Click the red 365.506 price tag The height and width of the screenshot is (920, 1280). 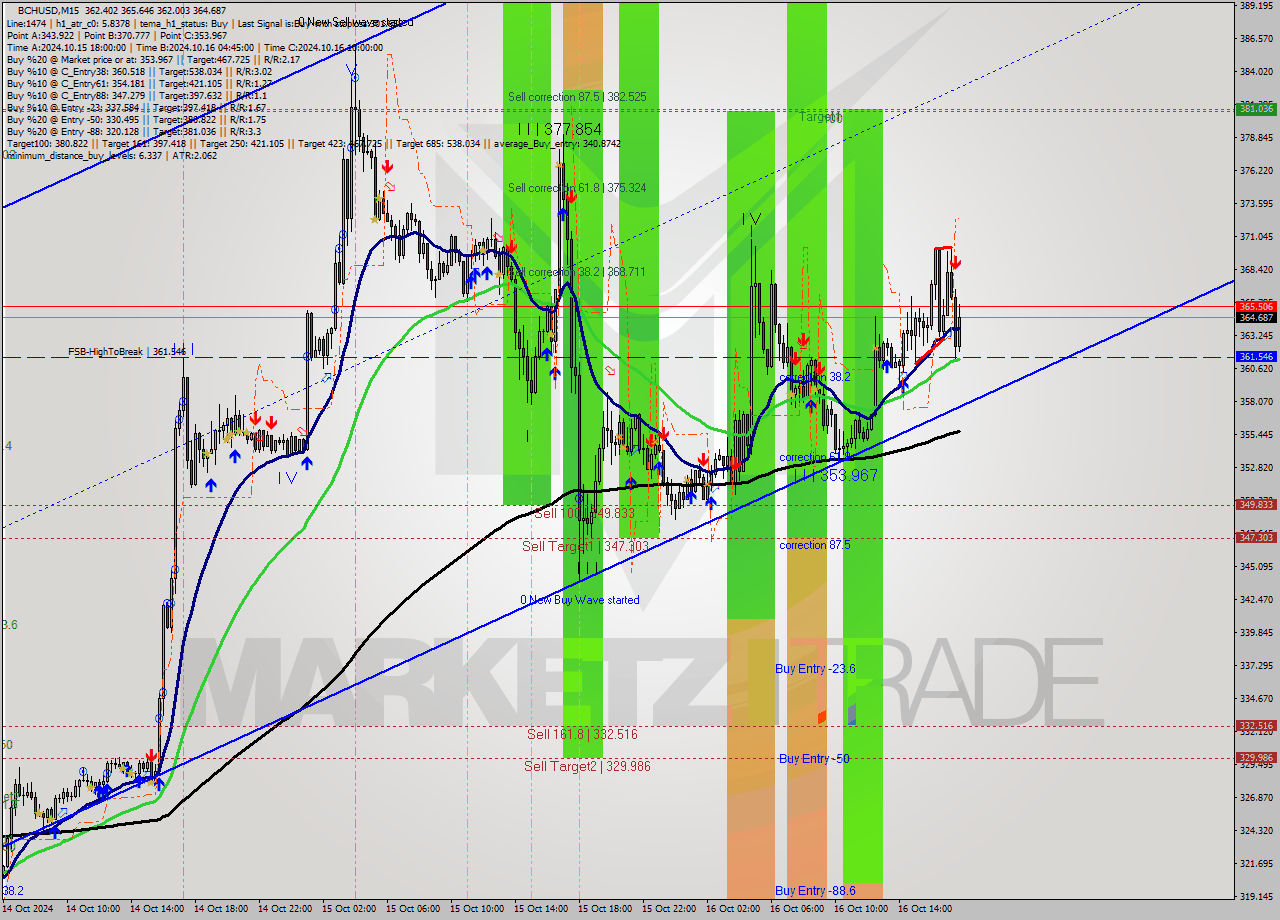tap(1256, 306)
